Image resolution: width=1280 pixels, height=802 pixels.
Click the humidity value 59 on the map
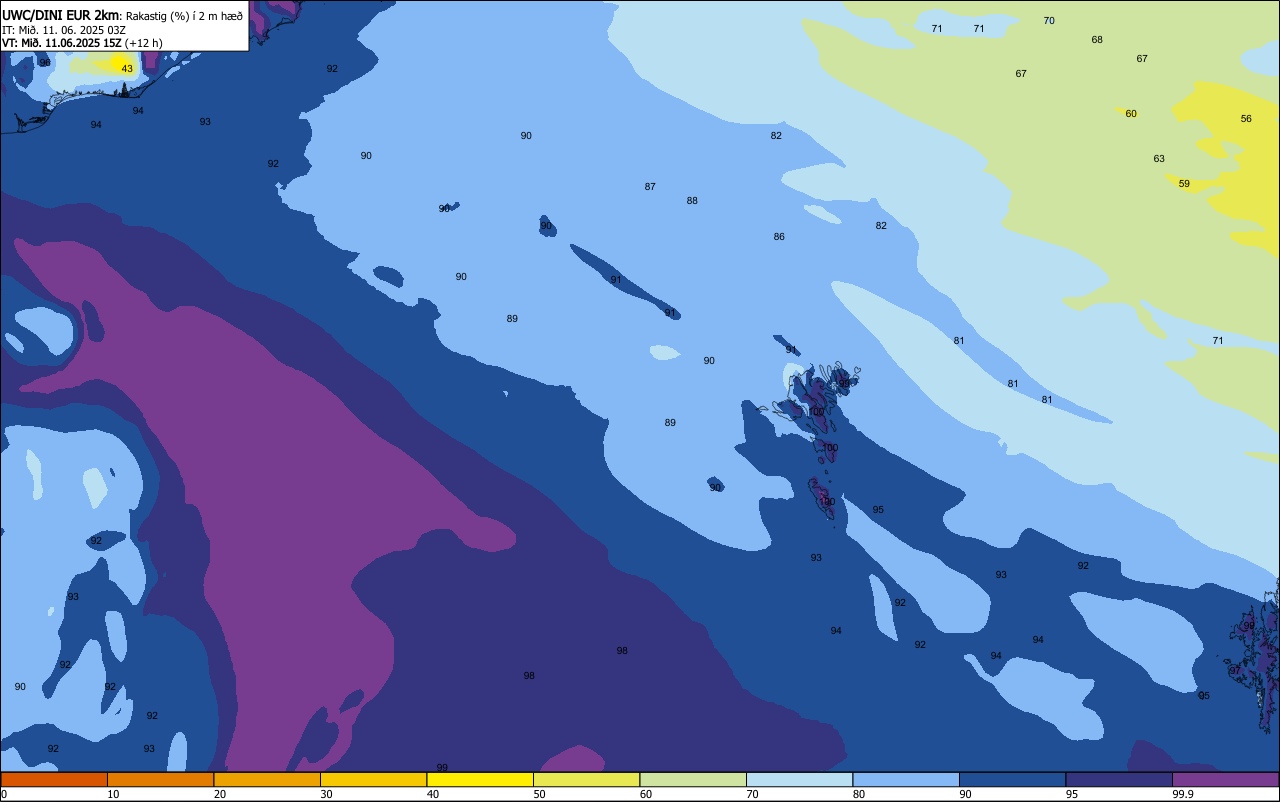[1184, 184]
